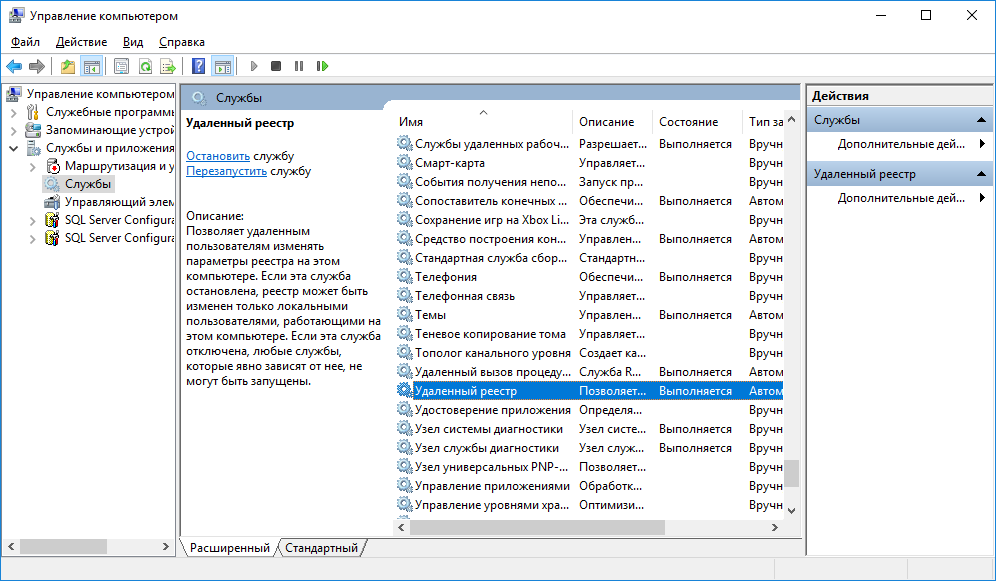Click the Запоминающие устройства storage icon
Screen dimensions: 996x581
click(x=32, y=130)
